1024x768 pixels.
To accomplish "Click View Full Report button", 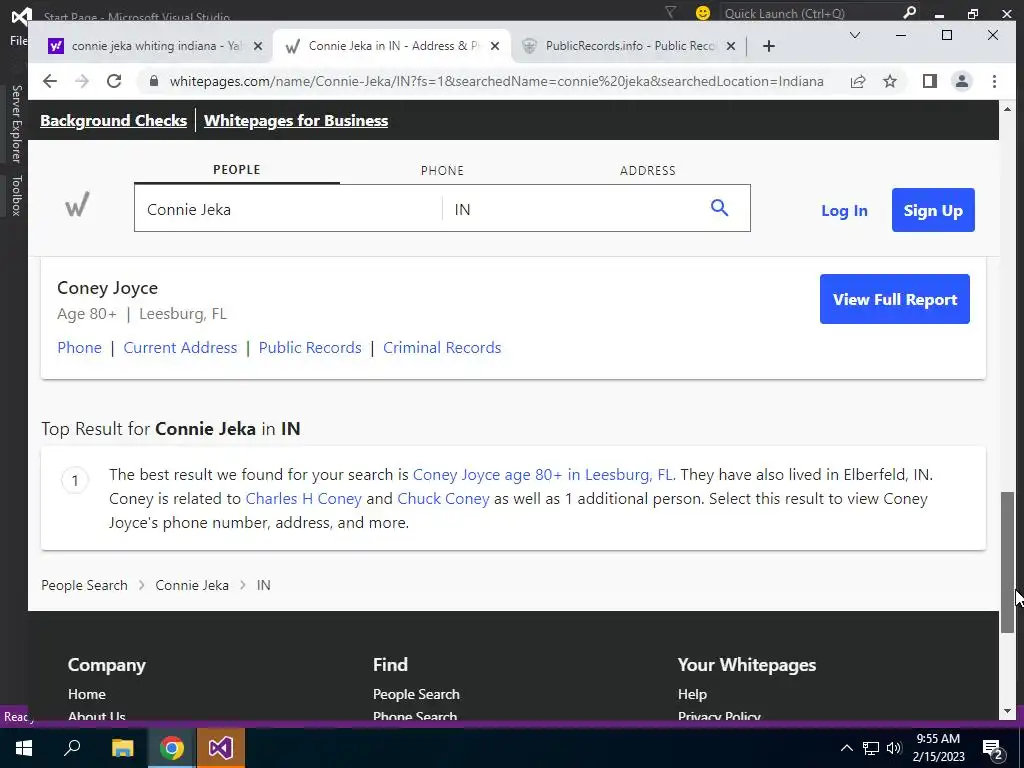I will [895, 299].
